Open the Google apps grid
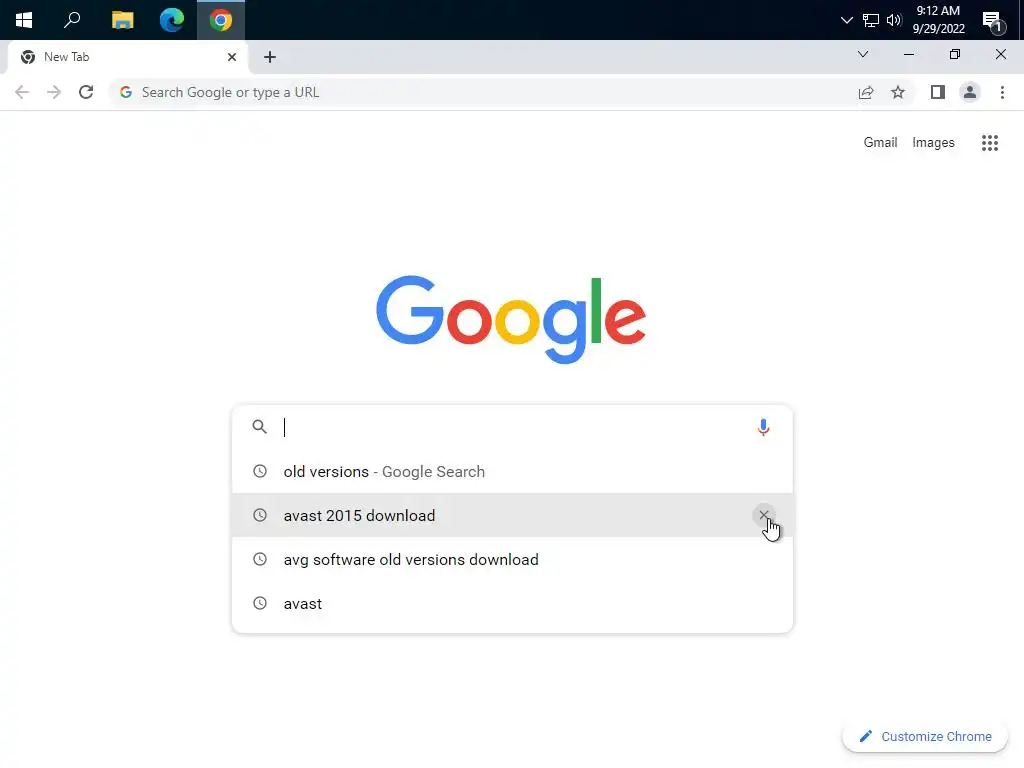1024x768 pixels. pos(989,143)
